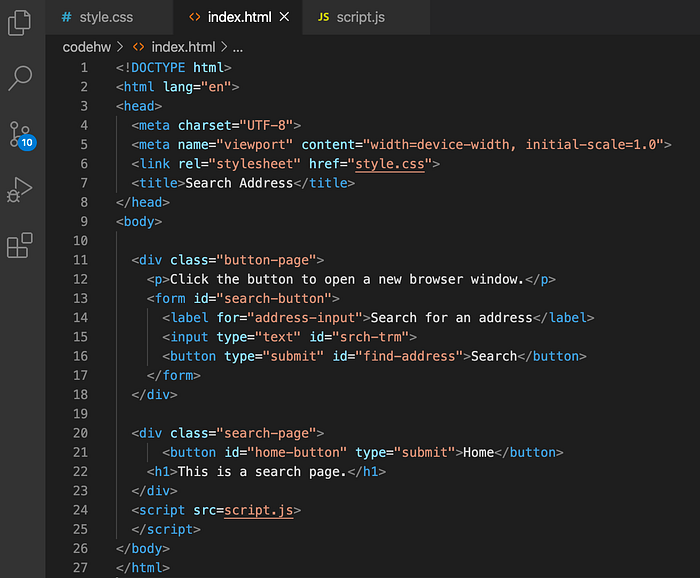Switch to the script.js tab
This screenshot has height=578, width=700.
[366, 17]
